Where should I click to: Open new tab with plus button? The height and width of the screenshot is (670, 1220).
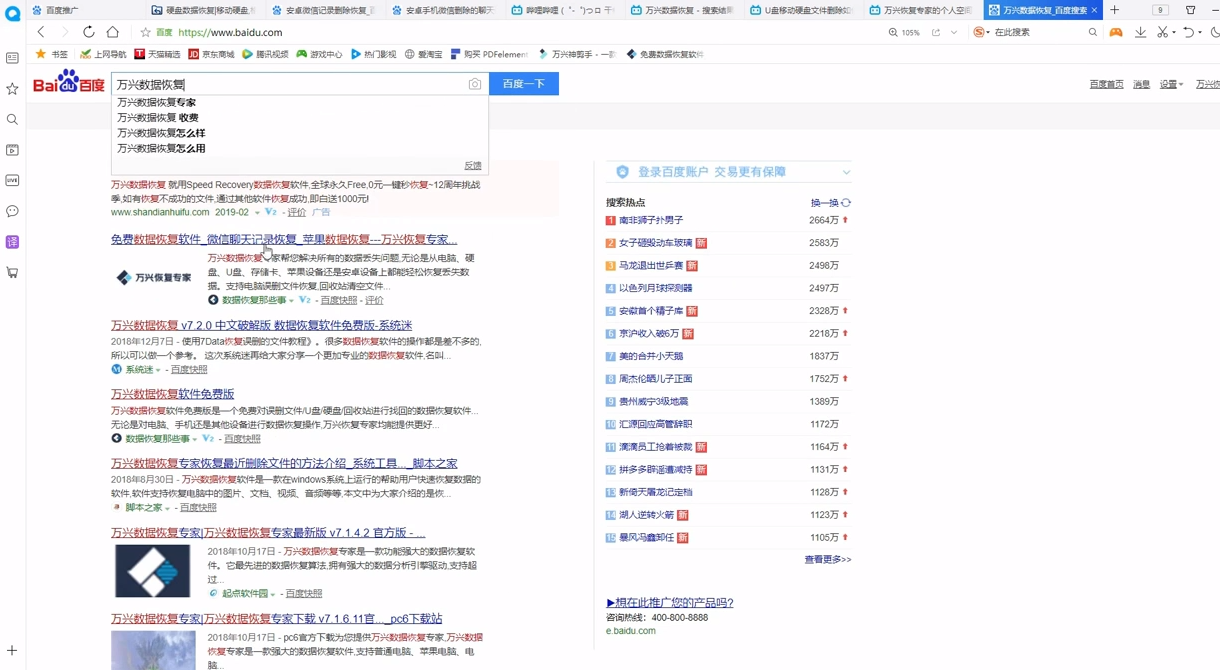tap(1115, 10)
